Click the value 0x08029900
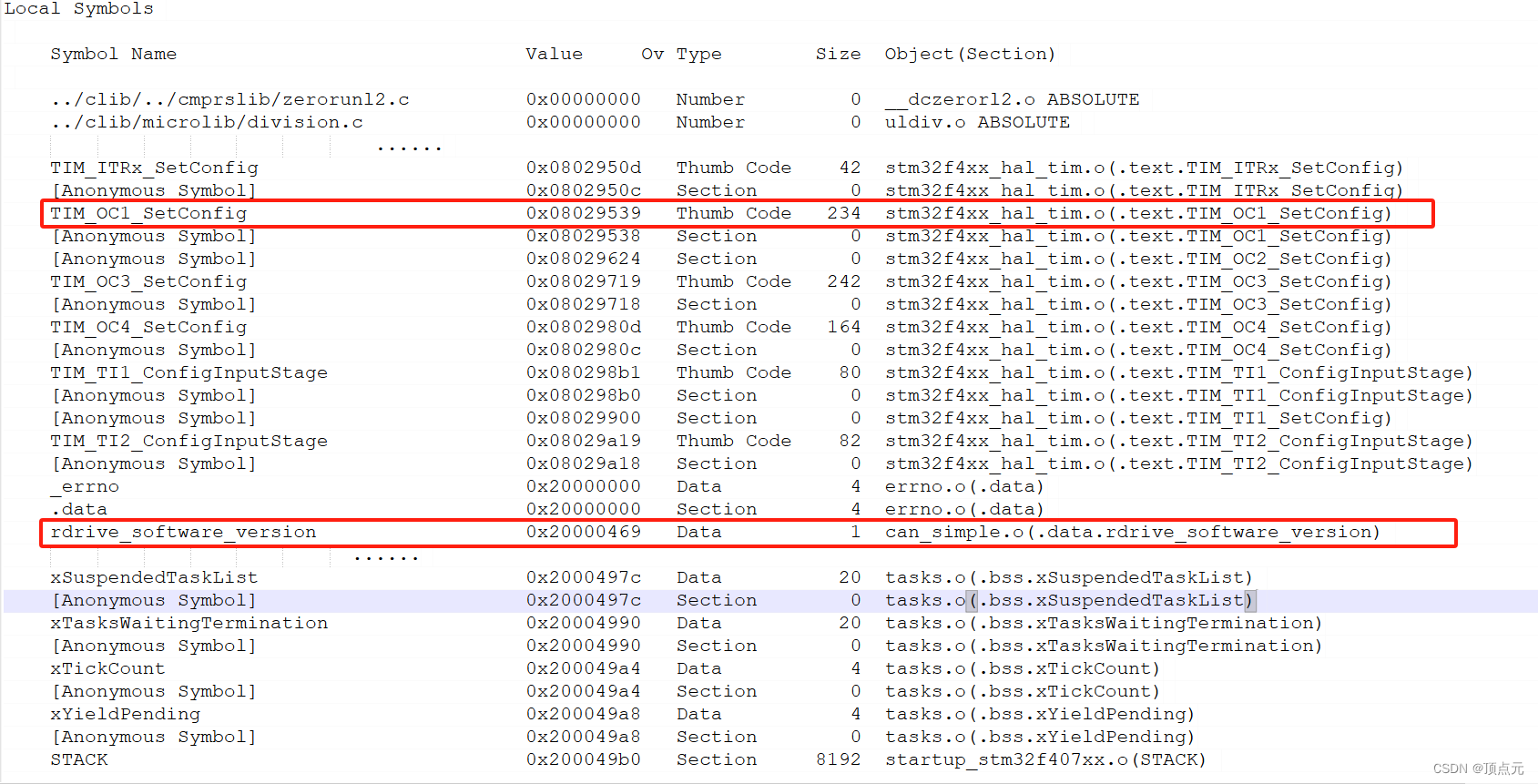The width and height of the screenshot is (1538, 784). tap(584, 418)
